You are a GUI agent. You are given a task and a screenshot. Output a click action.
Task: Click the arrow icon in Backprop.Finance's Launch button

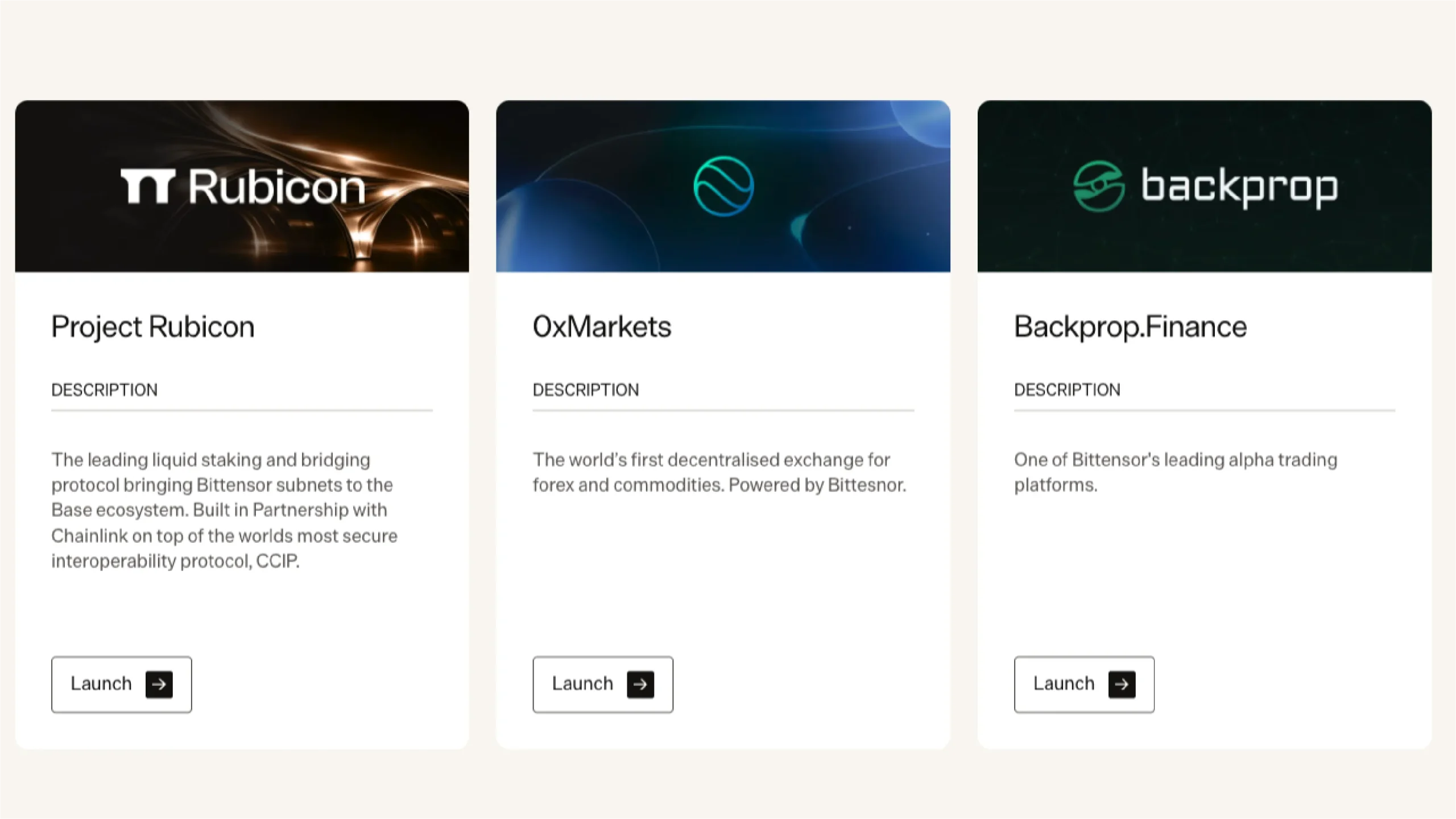(x=1122, y=684)
